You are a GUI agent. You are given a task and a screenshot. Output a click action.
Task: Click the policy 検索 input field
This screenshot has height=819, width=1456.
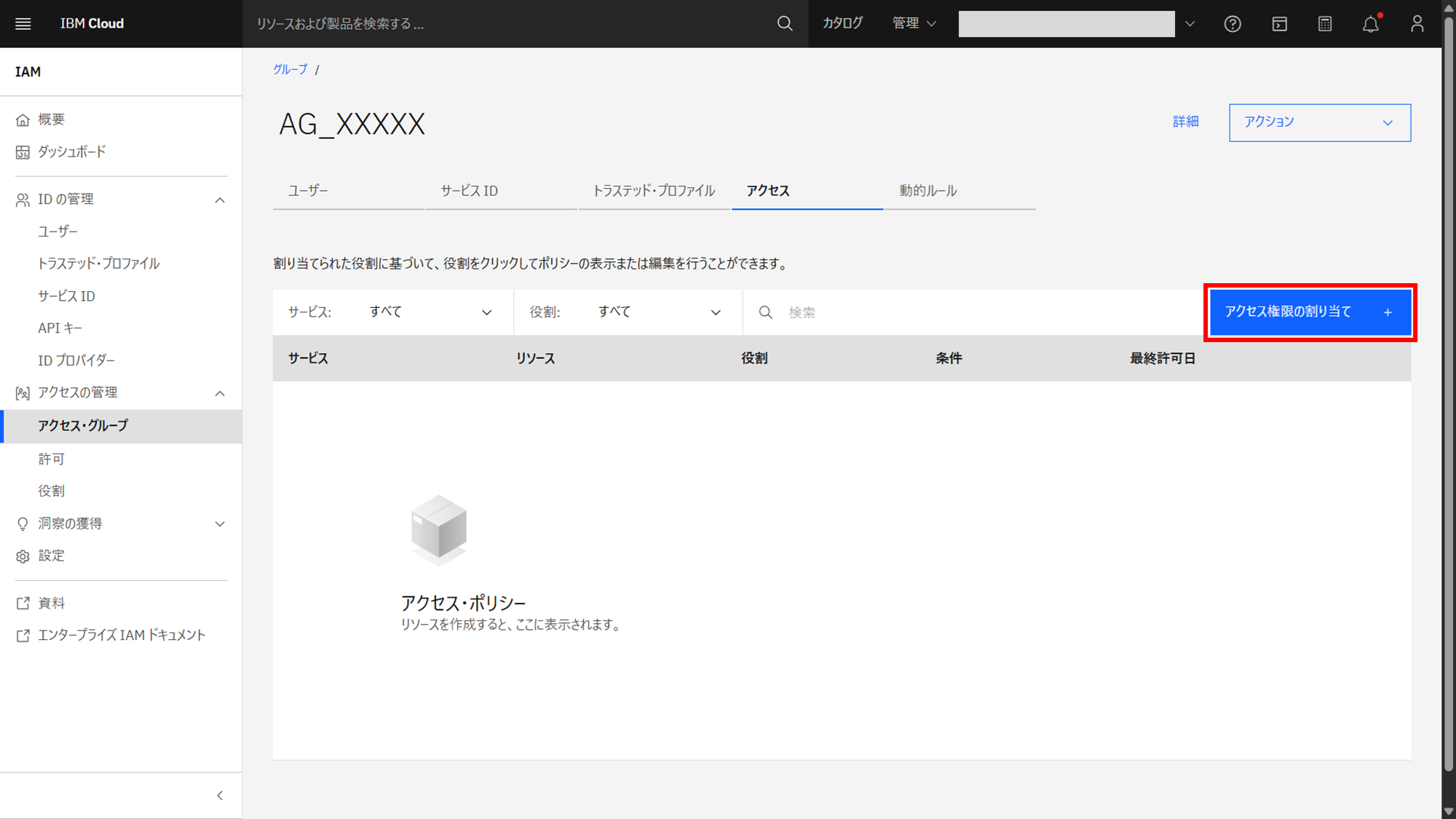point(983,312)
